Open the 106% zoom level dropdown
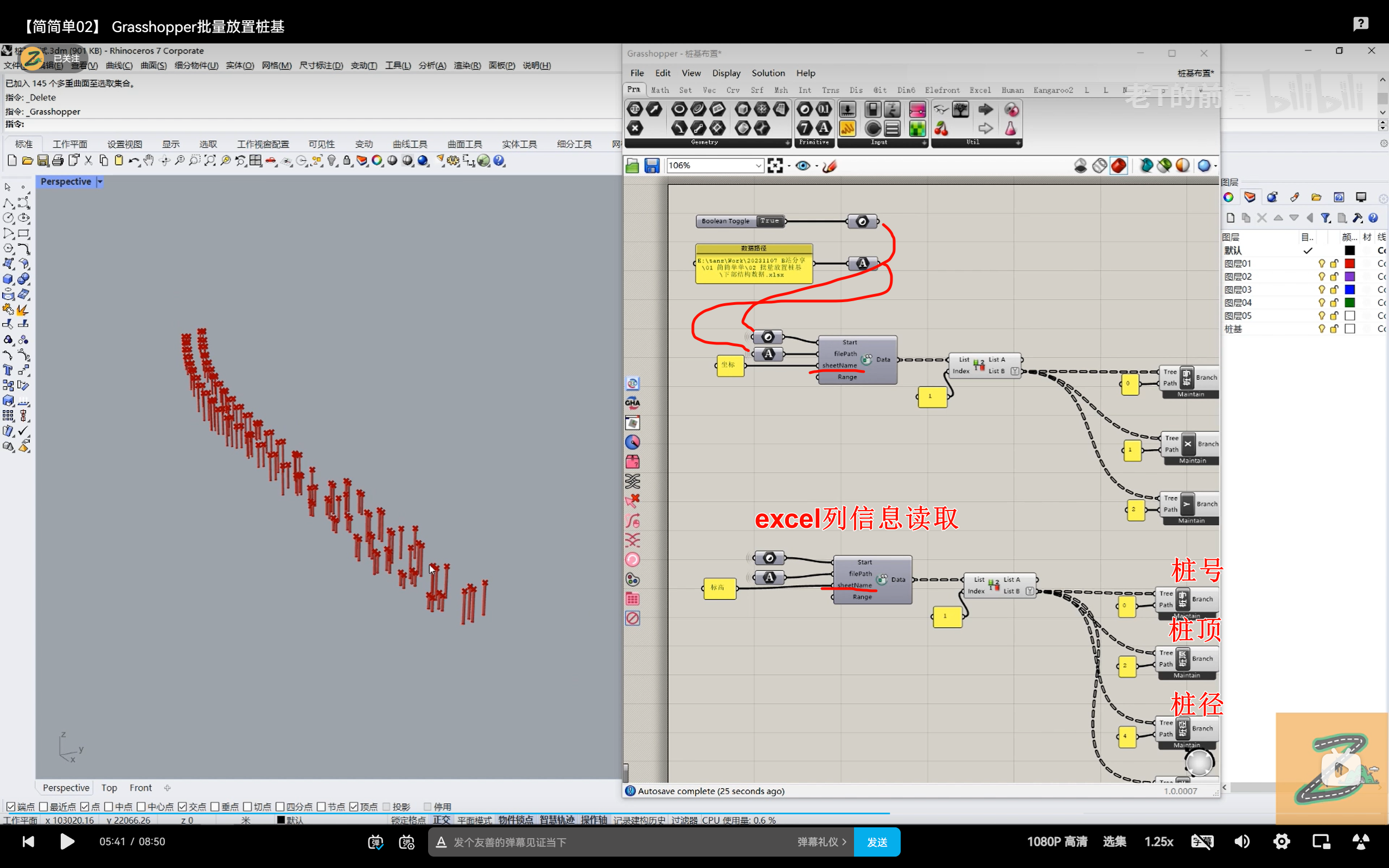1389x868 pixels. [x=757, y=166]
